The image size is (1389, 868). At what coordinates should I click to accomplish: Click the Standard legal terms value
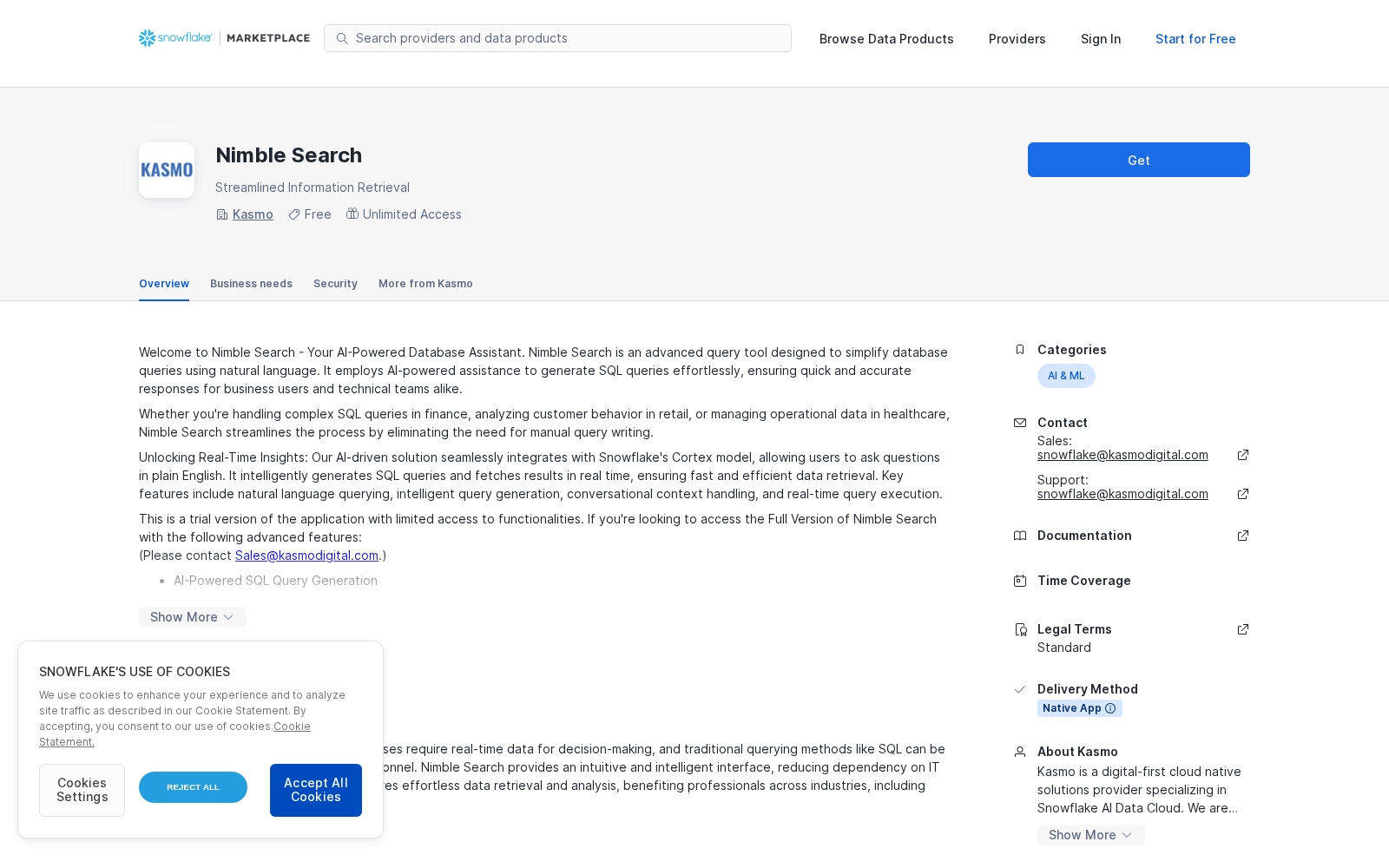1064,648
